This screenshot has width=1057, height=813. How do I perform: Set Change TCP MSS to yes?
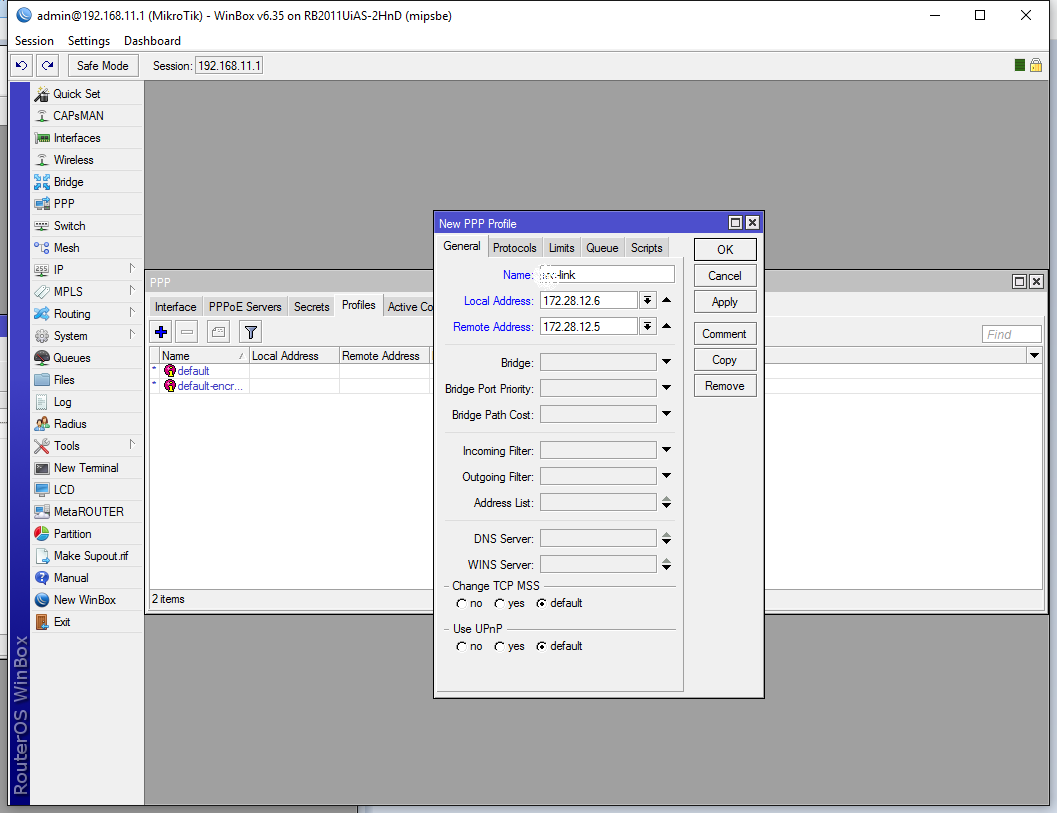(x=509, y=603)
